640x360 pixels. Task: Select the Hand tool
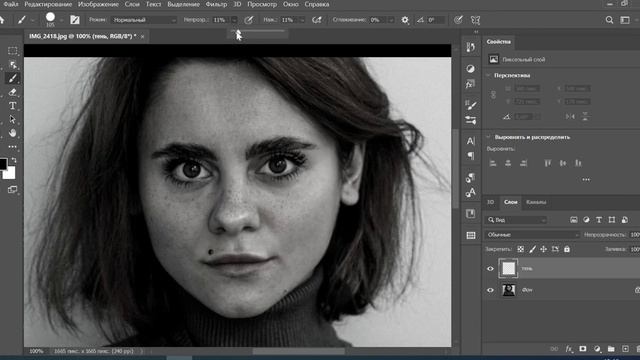(x=13, y=133)
